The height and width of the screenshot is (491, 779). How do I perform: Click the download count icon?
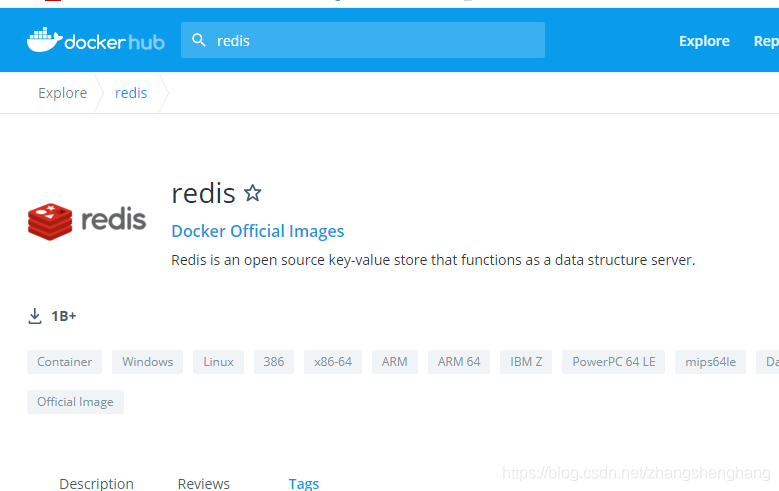[35, 316]
